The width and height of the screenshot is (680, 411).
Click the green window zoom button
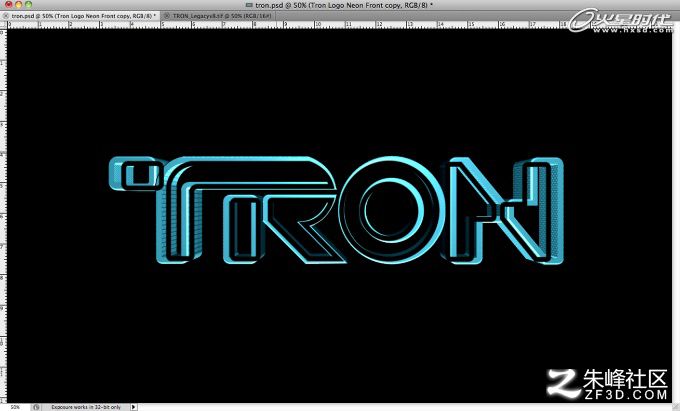(29, 4)
